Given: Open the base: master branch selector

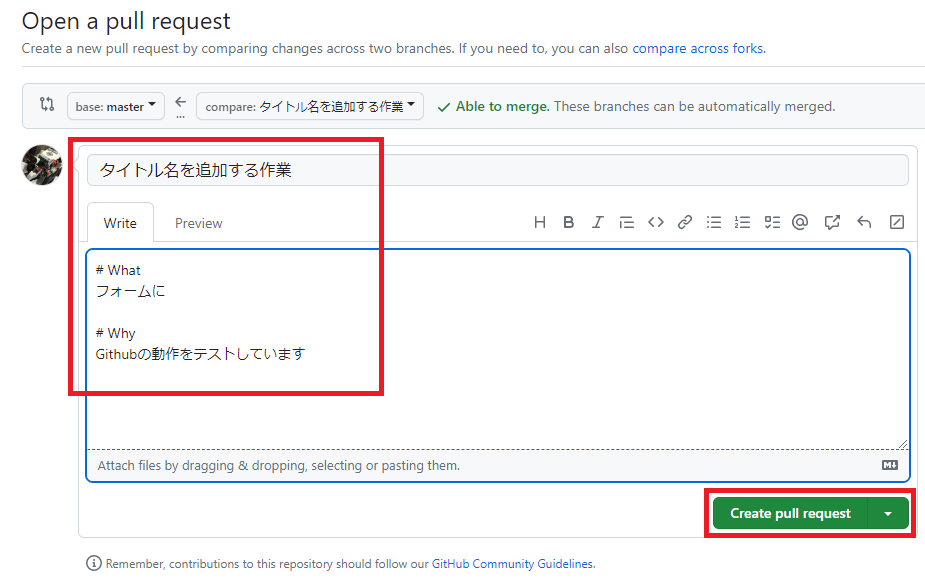Looking at the screenshot, I should [115, 106].
